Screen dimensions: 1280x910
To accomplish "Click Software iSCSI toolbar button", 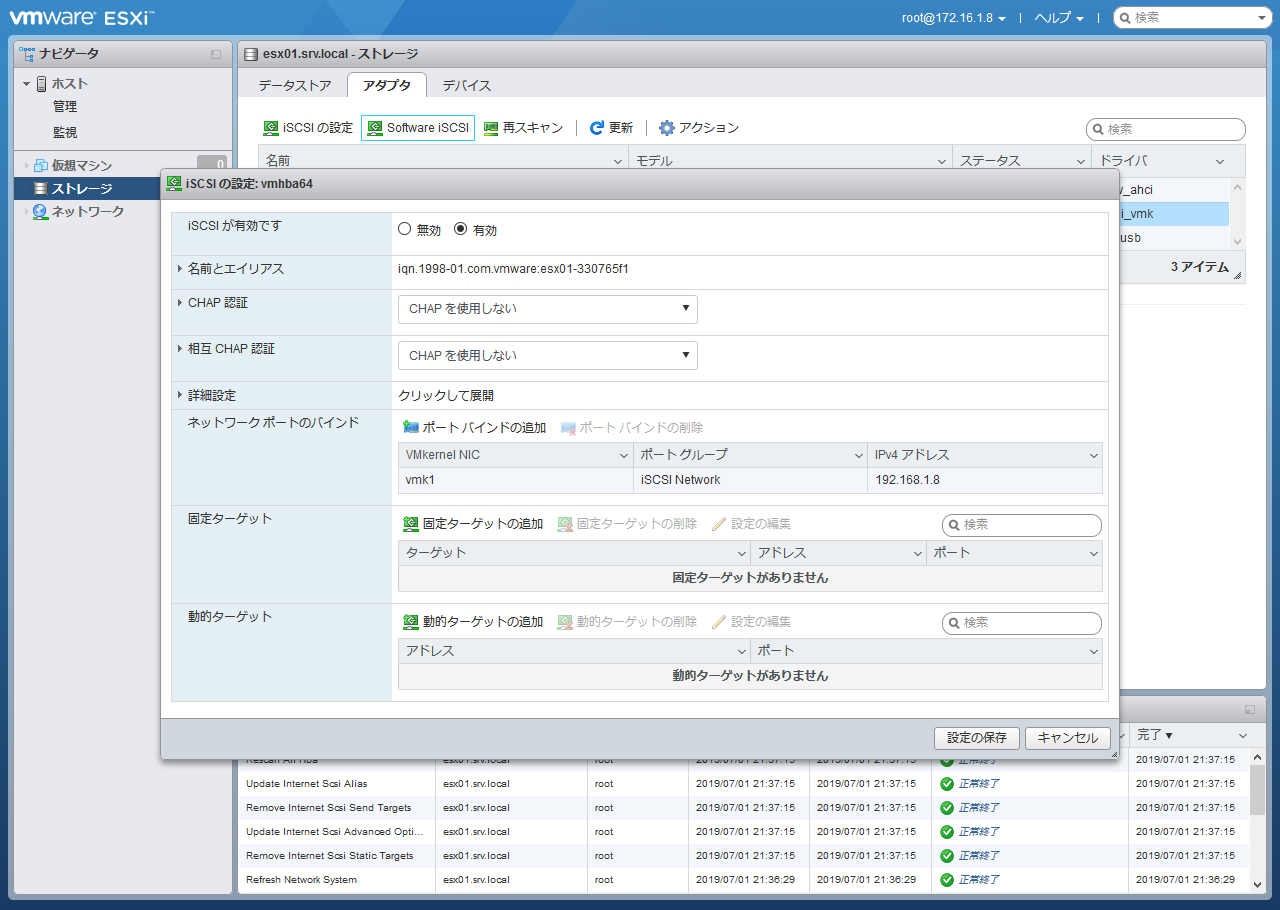I will point(418,128).
